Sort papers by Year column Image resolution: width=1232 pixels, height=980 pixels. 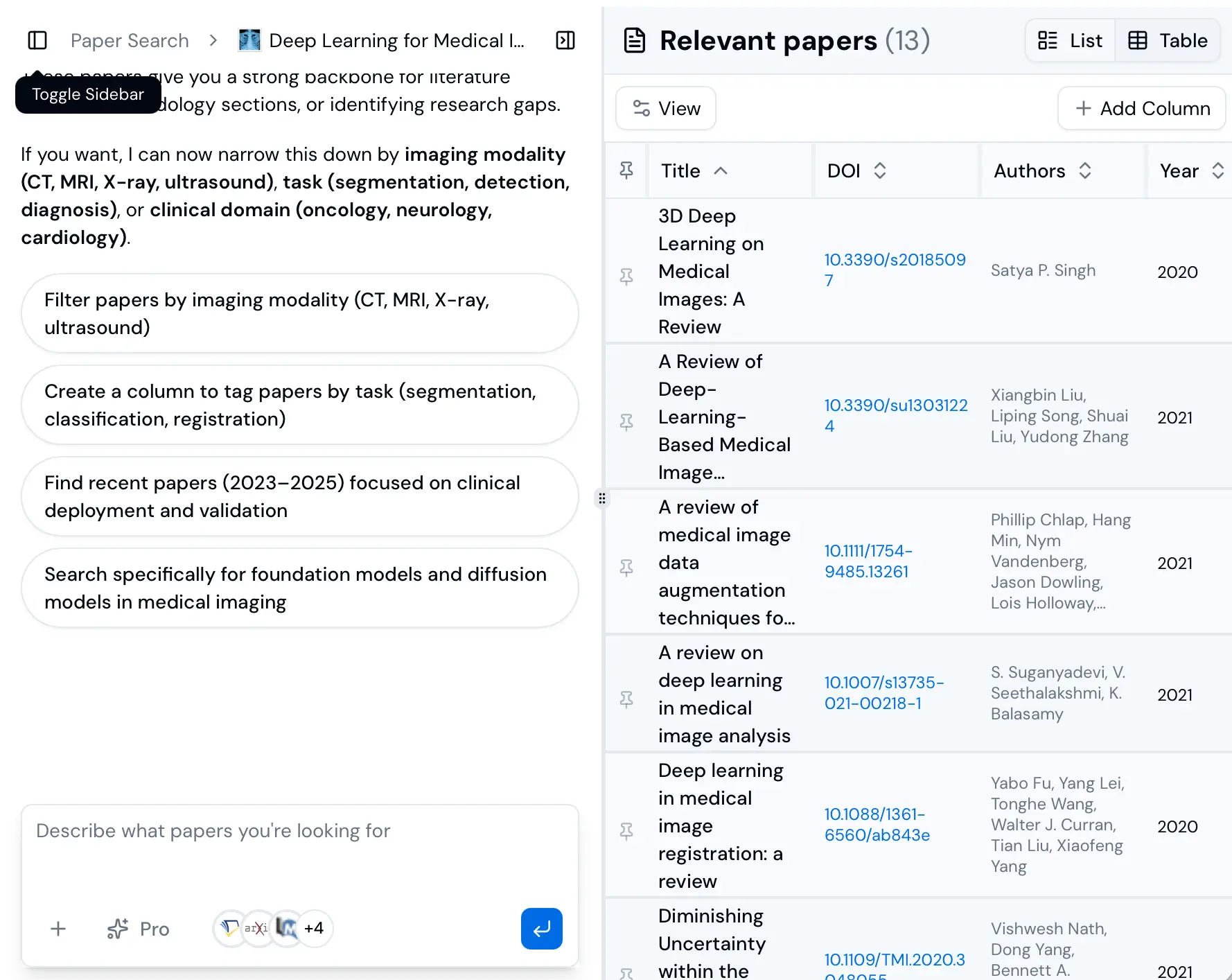pyautogui.click(x=1217, y=170)
